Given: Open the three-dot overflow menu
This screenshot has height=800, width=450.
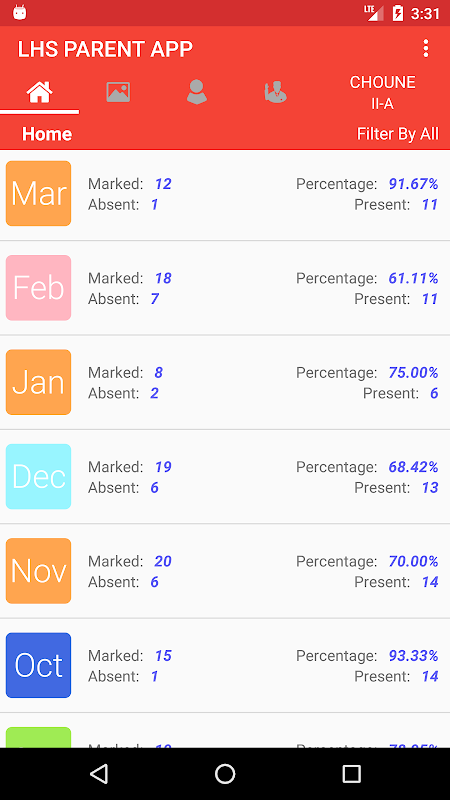Looking at the screenshot, I should [x=426, y=49].
